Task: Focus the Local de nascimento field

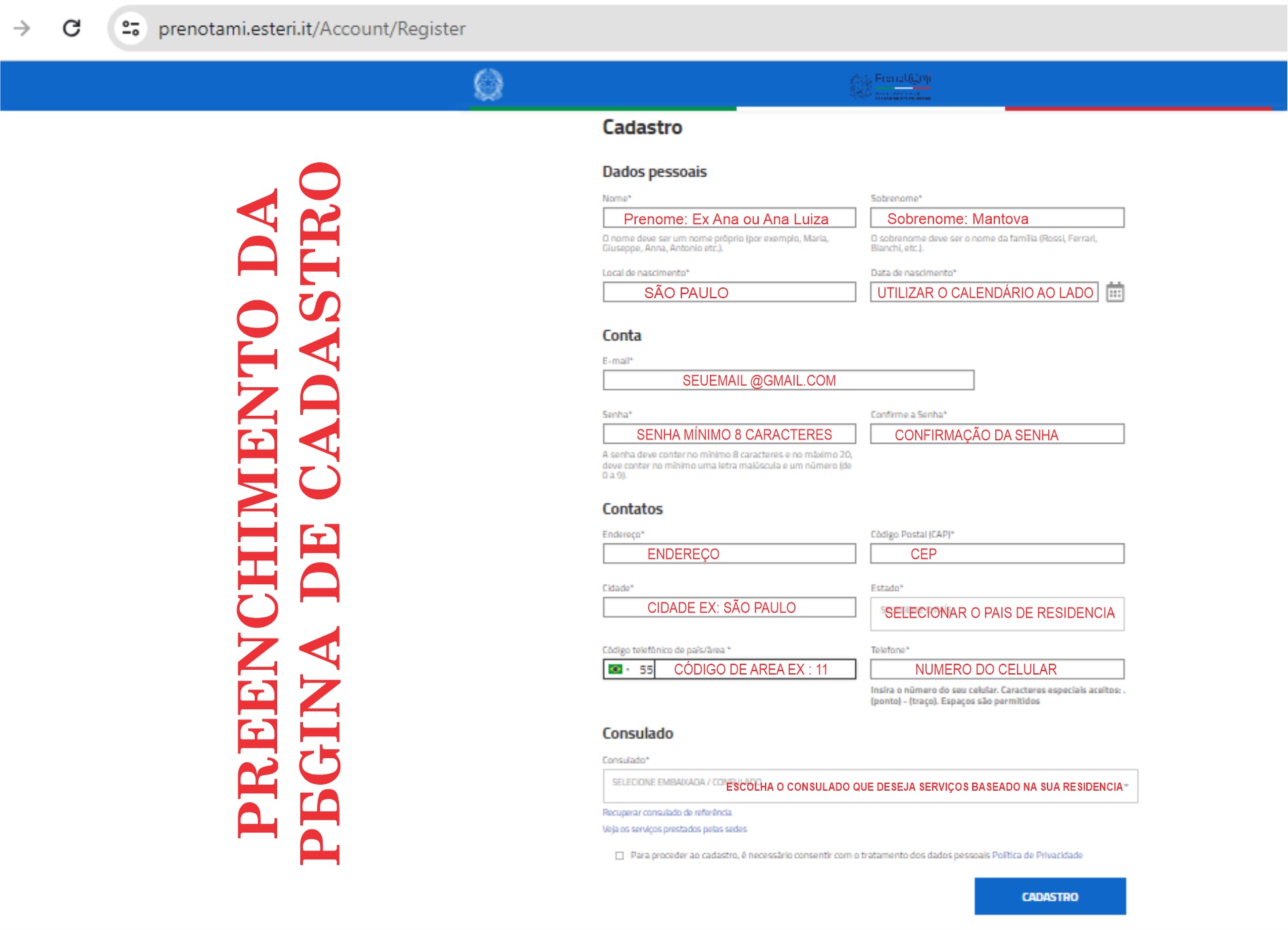Action: tap(730, 292)
